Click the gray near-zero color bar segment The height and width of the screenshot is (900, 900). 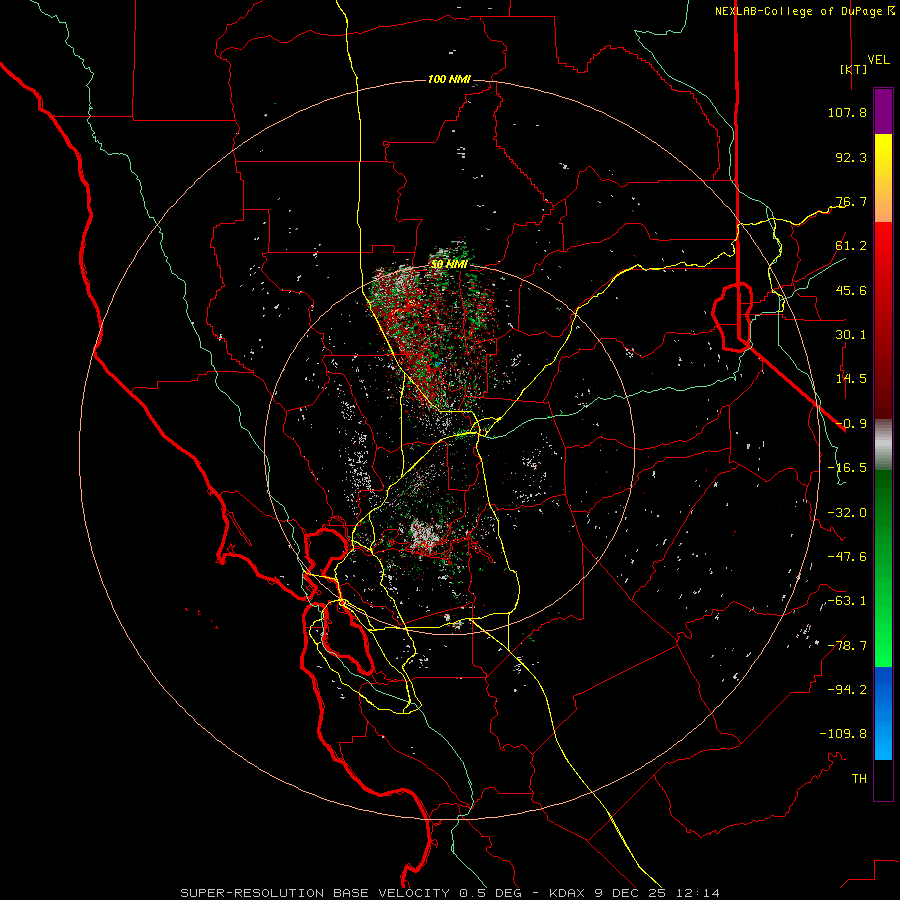click(883, 445)
